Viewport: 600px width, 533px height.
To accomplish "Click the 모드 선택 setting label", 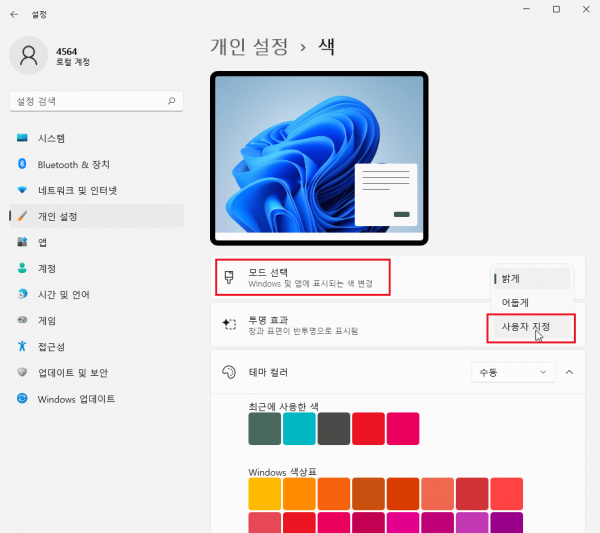I will click(268, 272).
